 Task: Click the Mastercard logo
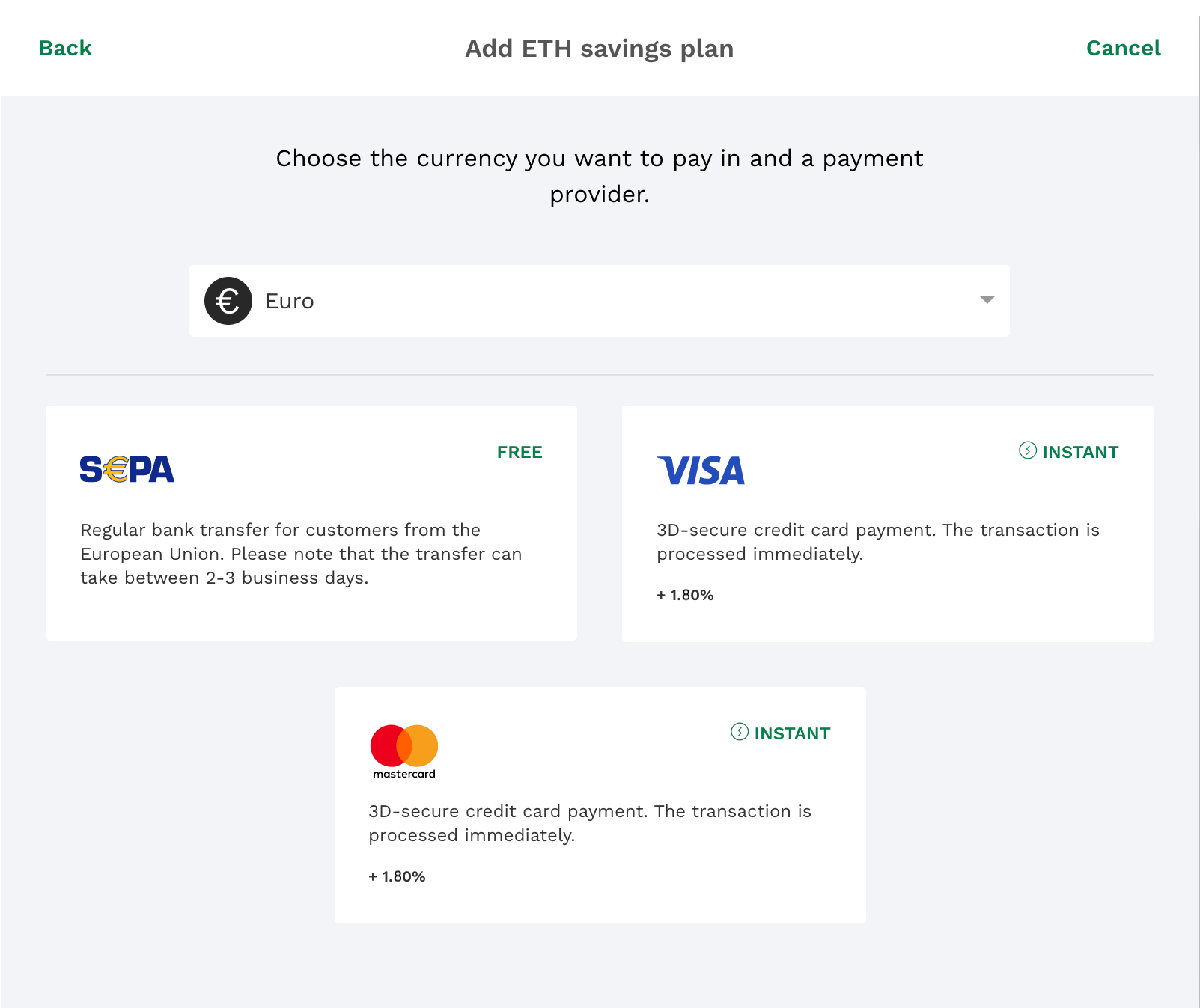click(404, 751)
